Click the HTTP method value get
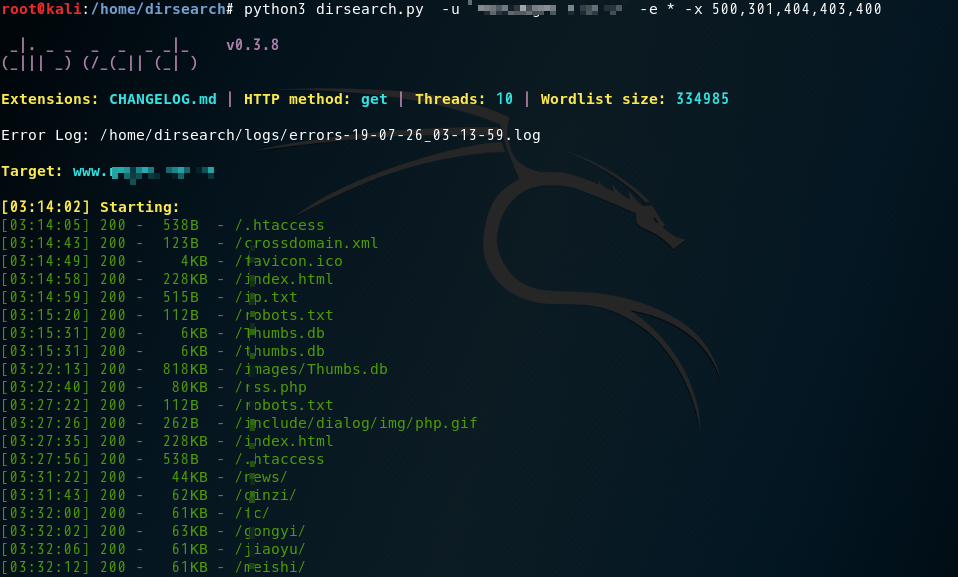 click(x=374, y=99)
